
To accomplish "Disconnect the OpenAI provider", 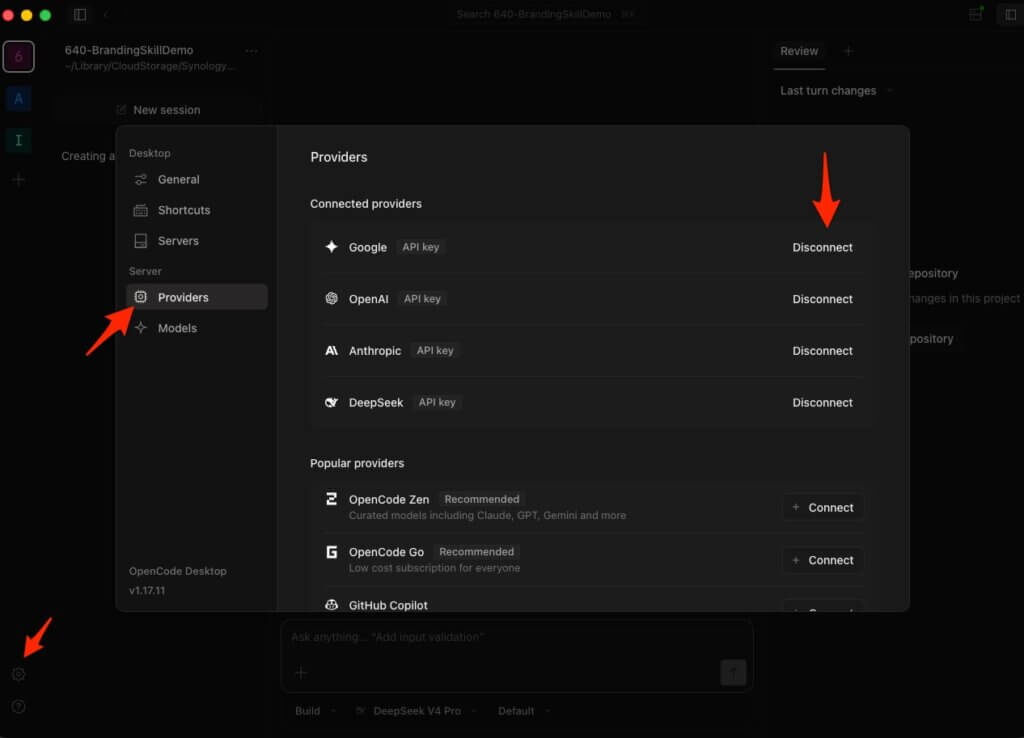I will [x=822, y=299].
